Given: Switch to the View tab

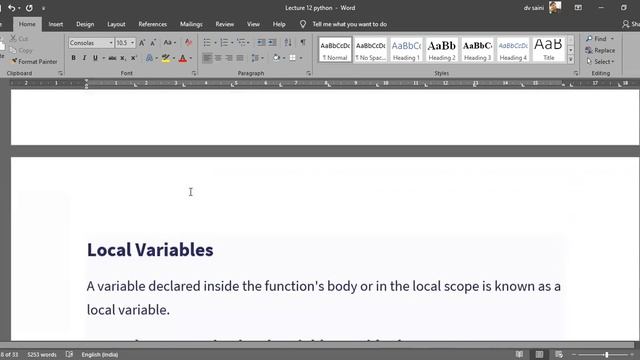Looking at the screenshot, I should click(253, 24).
